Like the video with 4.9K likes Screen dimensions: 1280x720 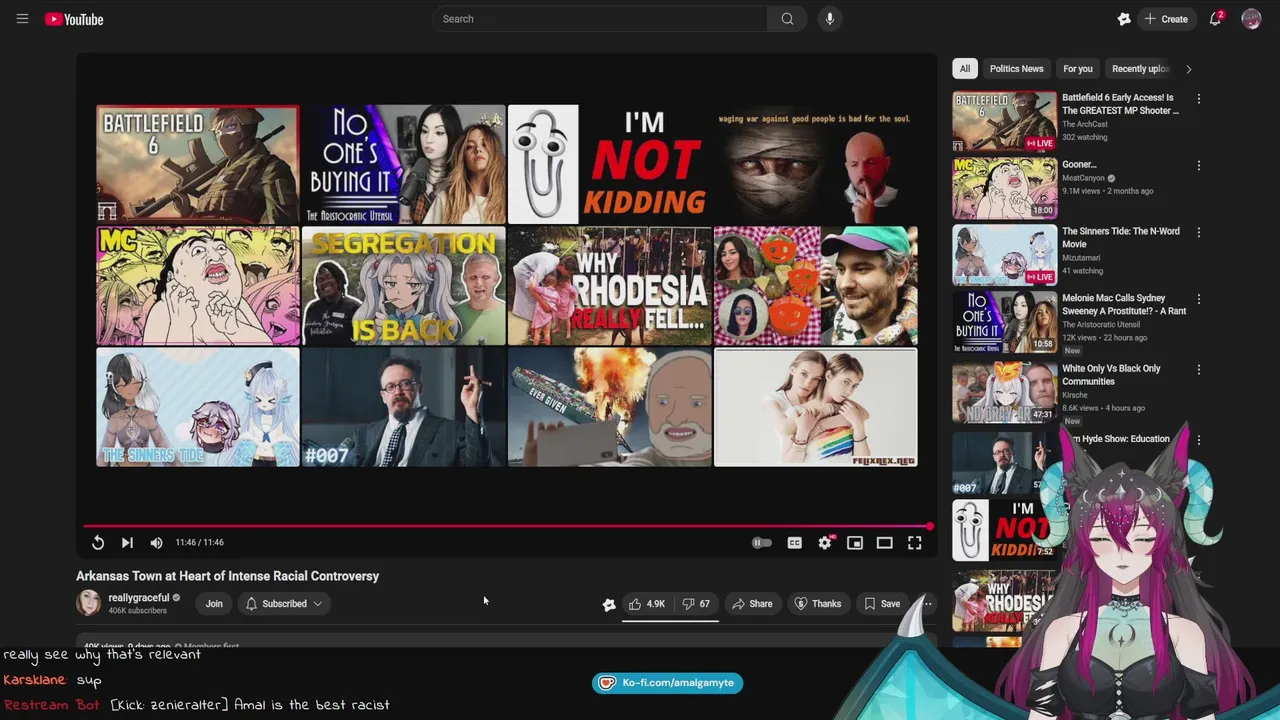tap(647, 604)
